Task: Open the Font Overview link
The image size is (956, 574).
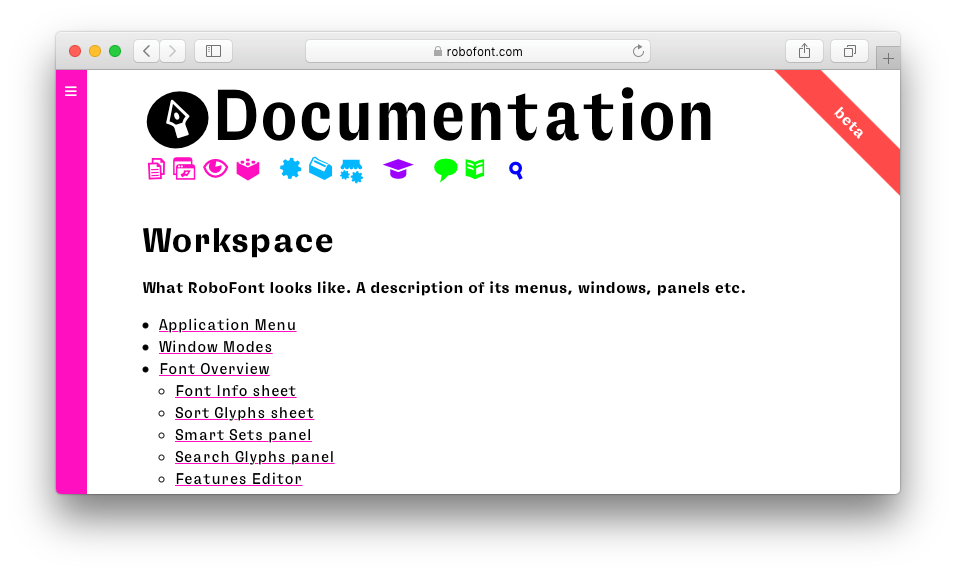Action: click(214, 369)
